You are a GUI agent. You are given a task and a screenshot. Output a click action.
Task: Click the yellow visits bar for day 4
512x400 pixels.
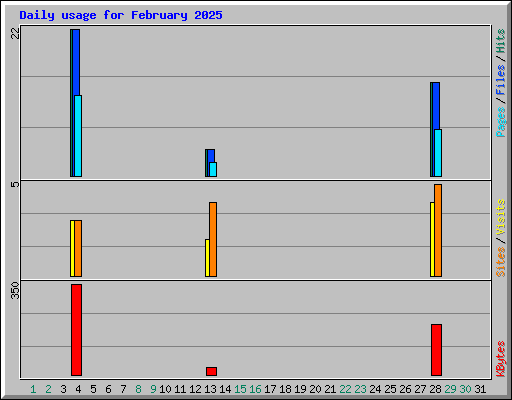pyautogui.click(x=72, y=248)
